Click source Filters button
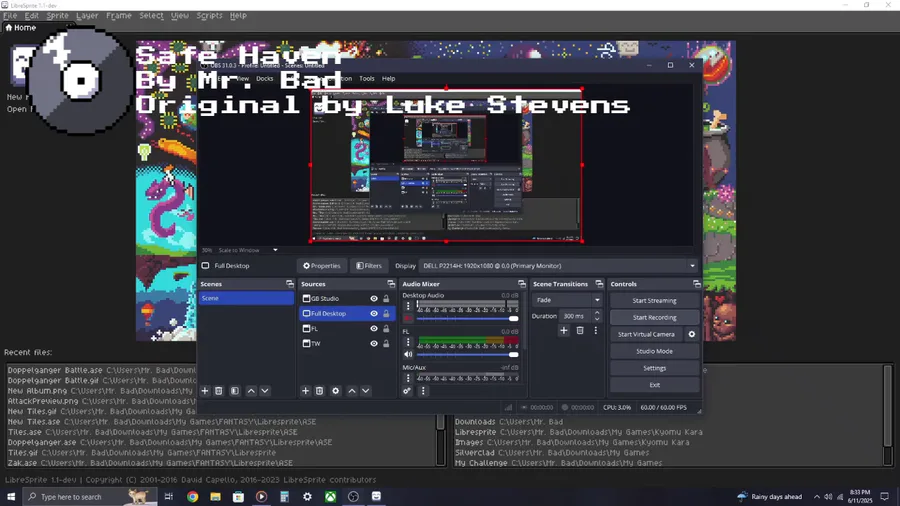The image size is (900, 506). (x=369, y=266)
